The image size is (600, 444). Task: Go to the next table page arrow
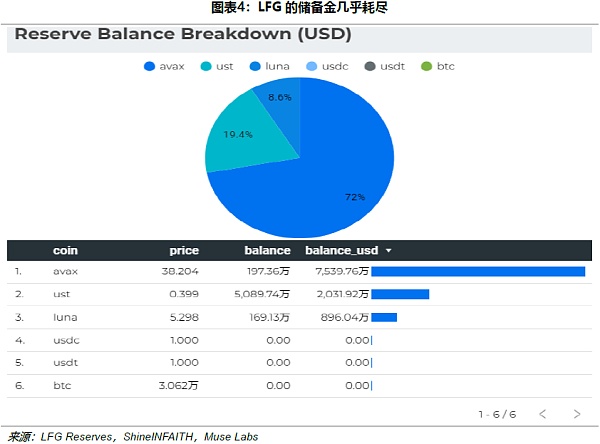(577, 414)
